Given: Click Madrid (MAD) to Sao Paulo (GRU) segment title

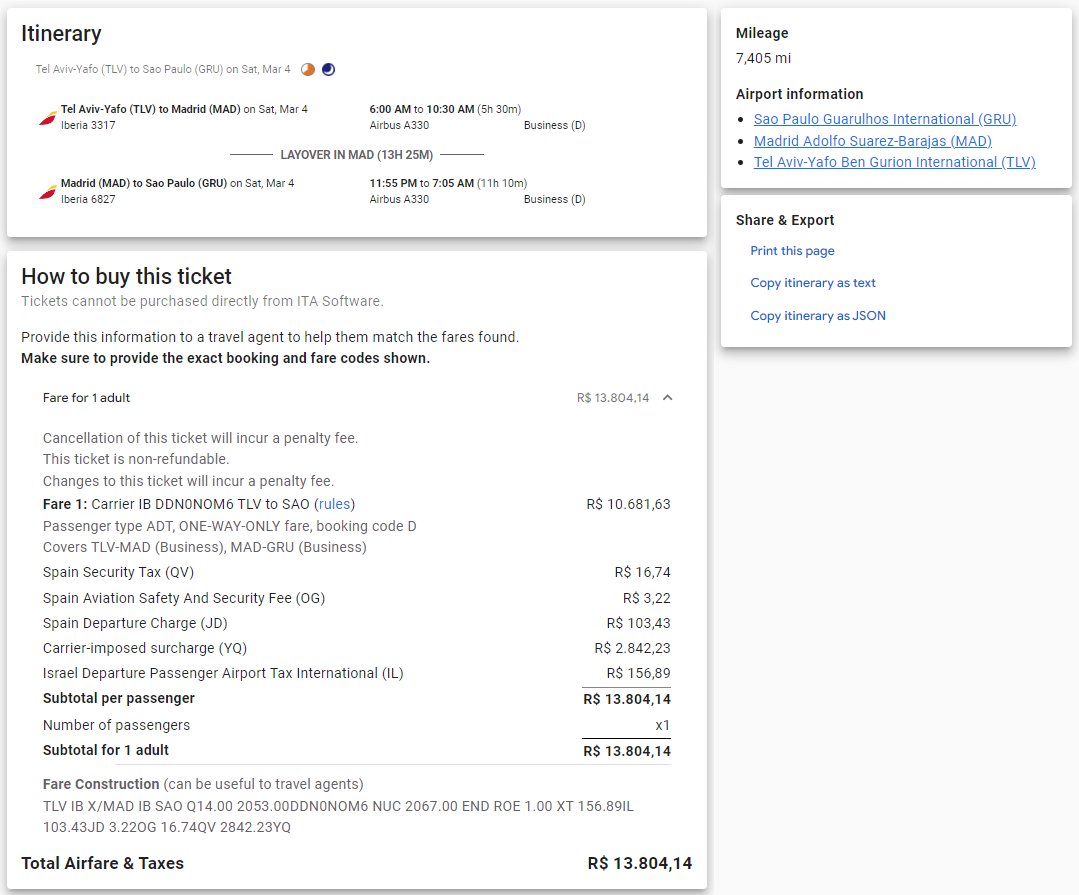Looking at the screenshot, I should coord(143,183).
